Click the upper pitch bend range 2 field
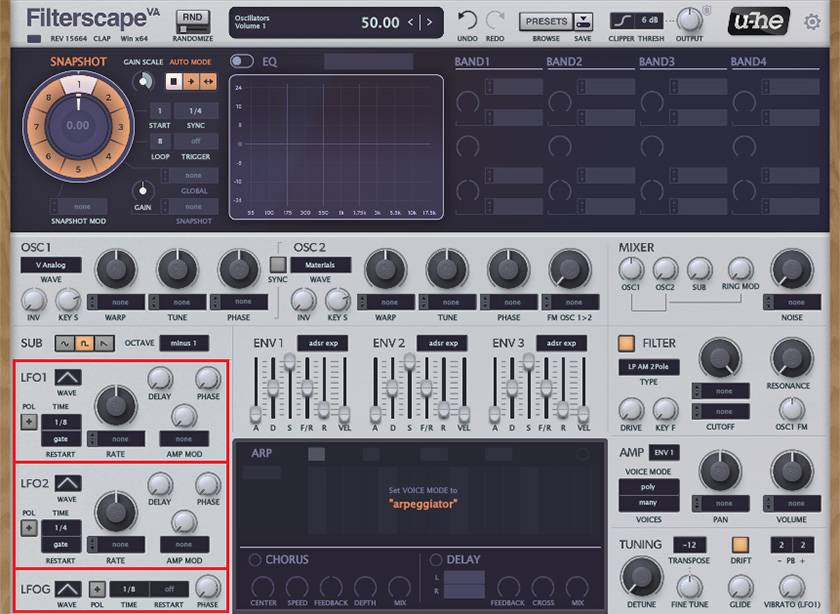Image resolution: width=840 pixels, height=614 pixels. [x=802, y=544]
